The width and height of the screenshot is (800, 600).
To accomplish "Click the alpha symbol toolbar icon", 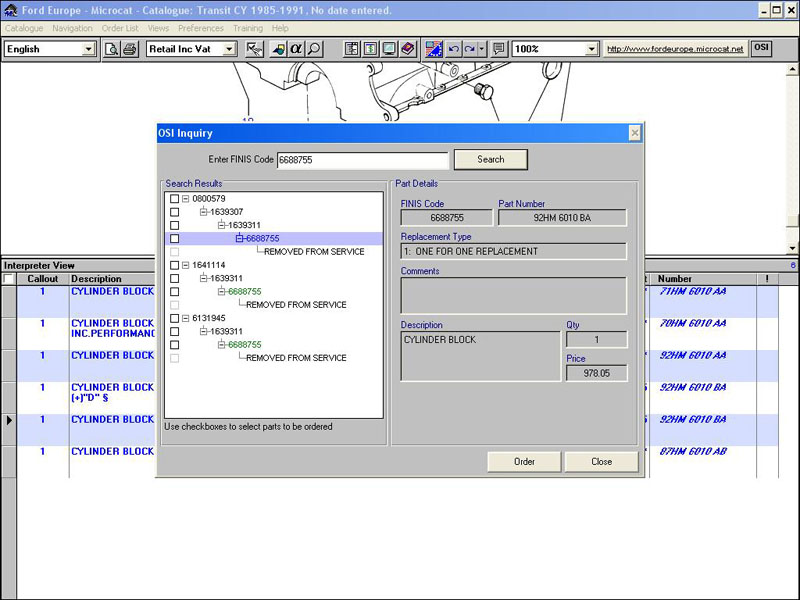I will pos(296,49).
